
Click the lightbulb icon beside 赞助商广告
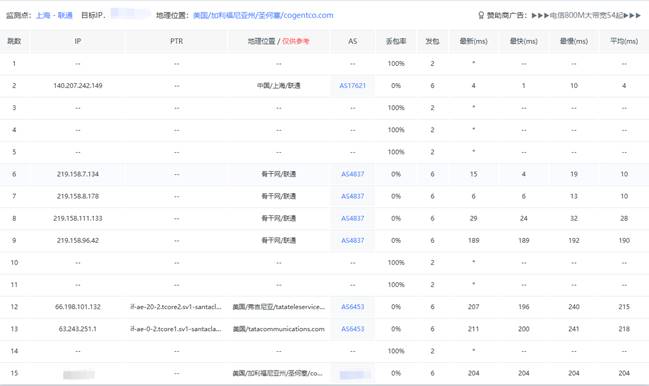[x=481, y=15]
